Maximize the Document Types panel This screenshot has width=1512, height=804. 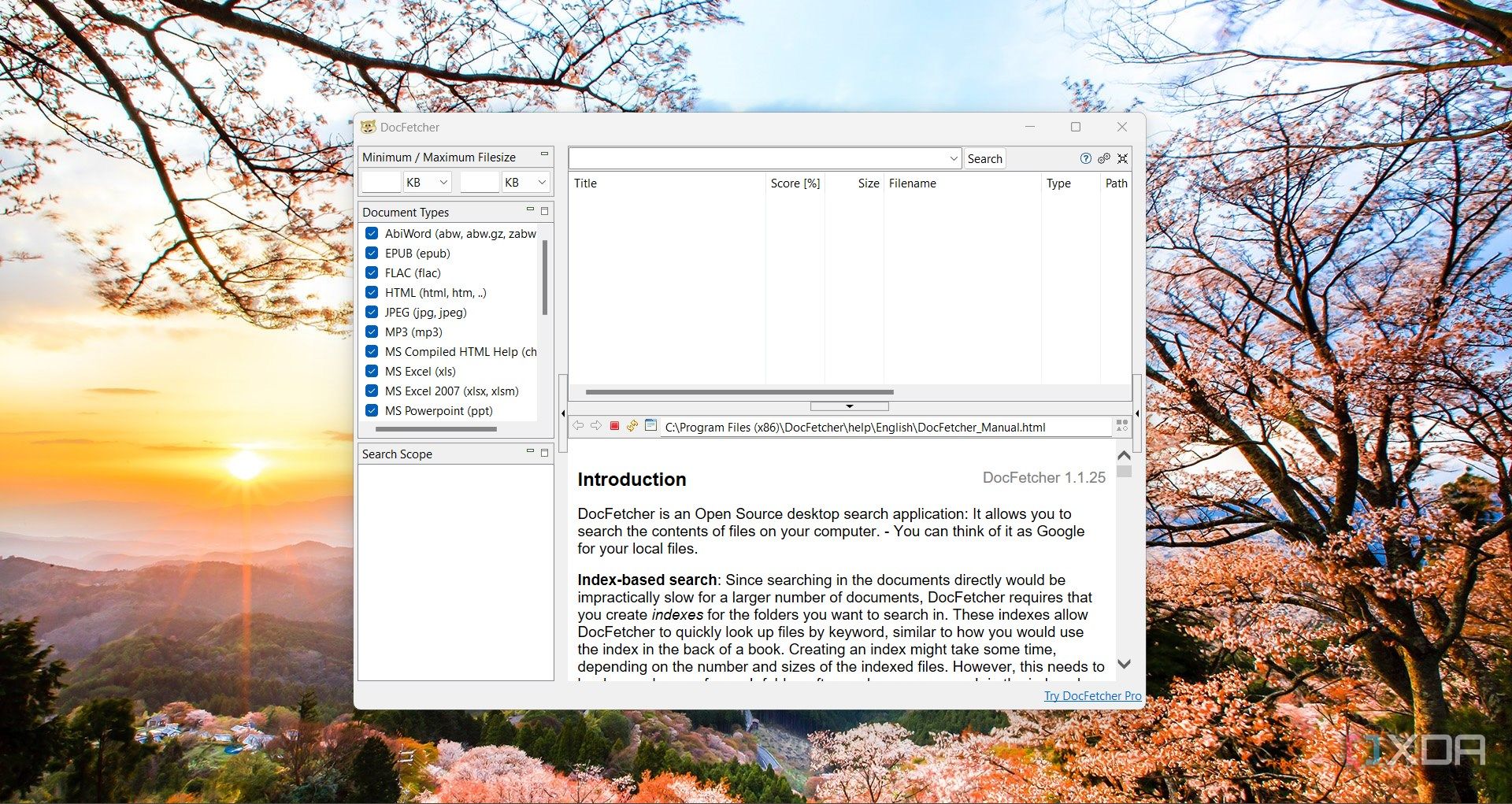[x=544, y=211]
